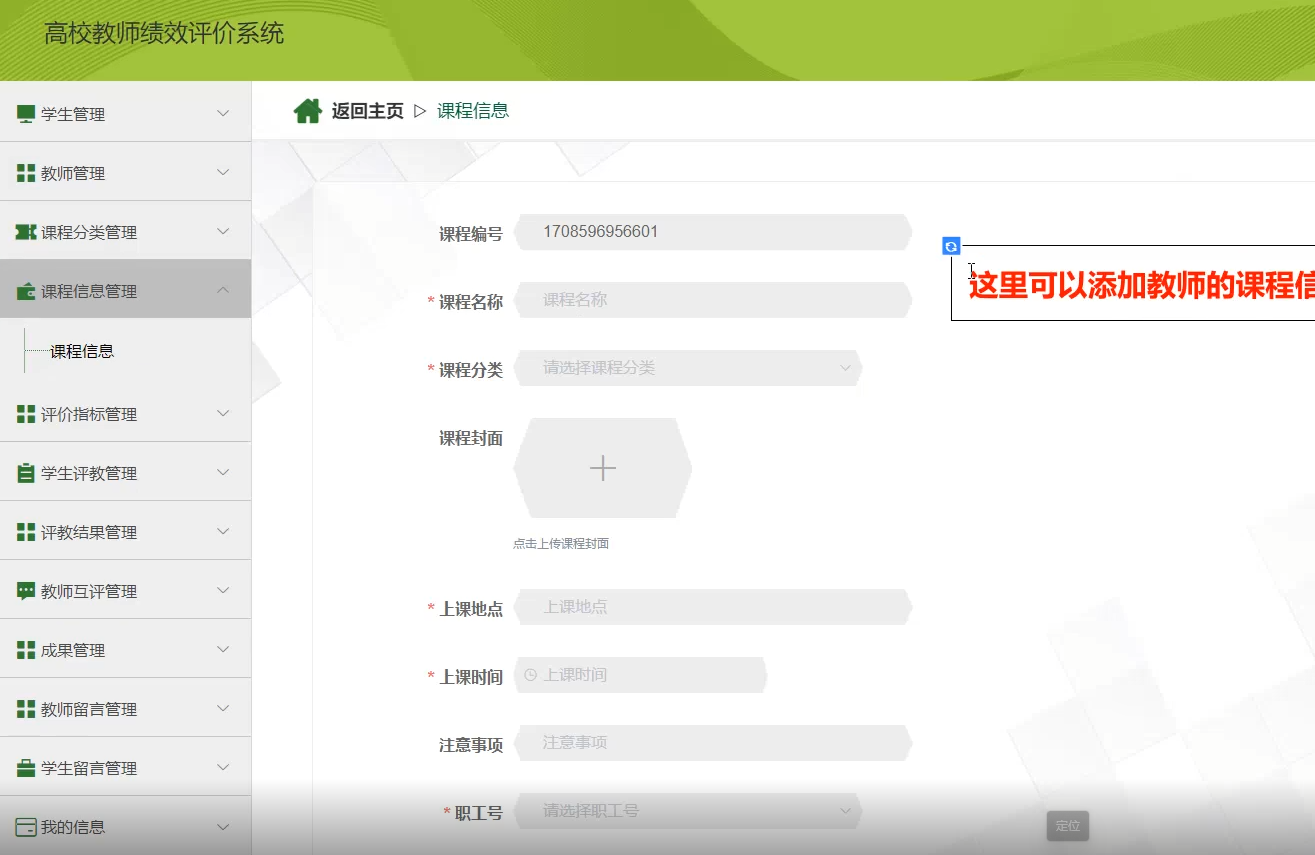Viewport: 1315px width, 855px height.
Task: Click the 学生评教管理 clipboard icon
Action: point(25,472)
